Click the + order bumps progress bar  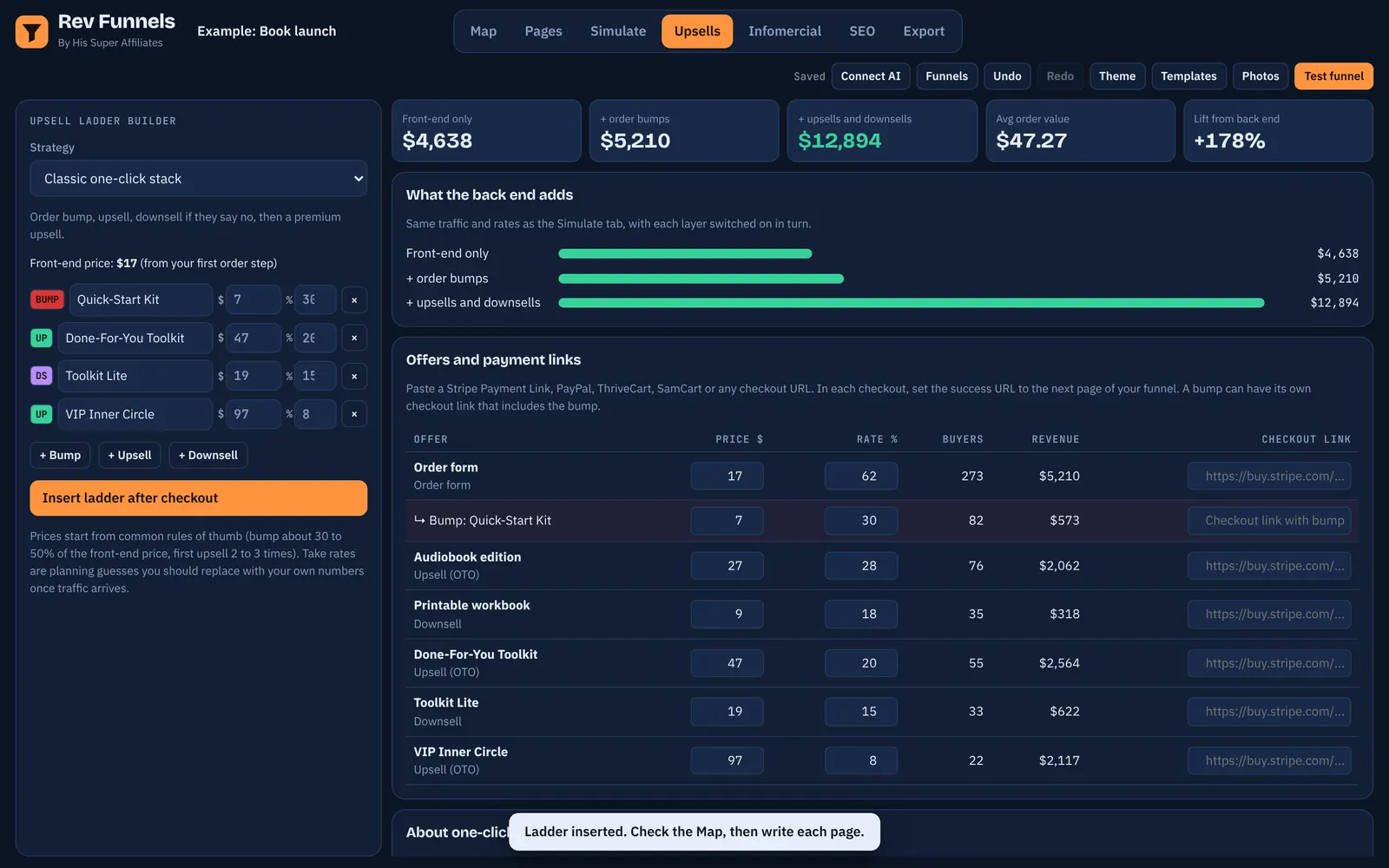[701, 279]
